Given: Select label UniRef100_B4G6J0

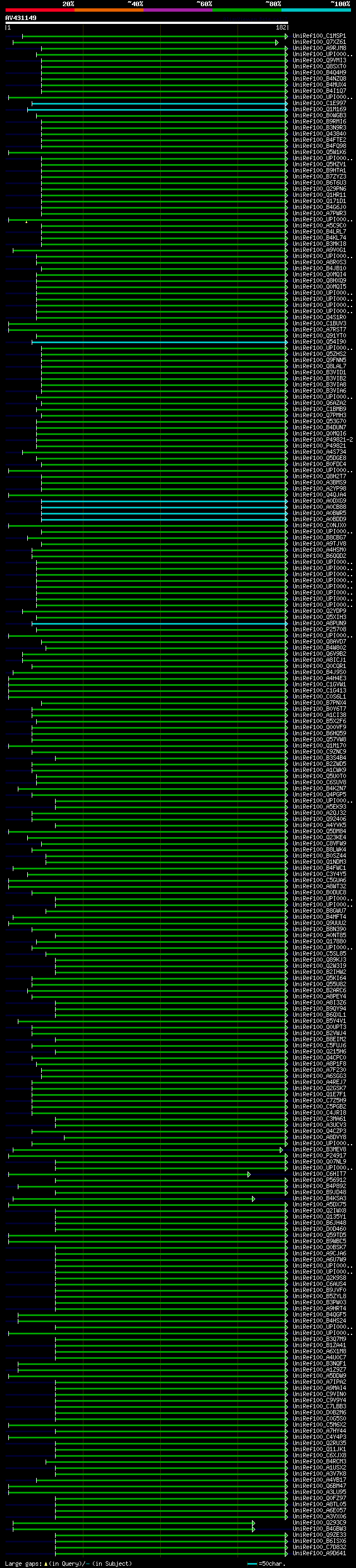Looking at the screenshot, I should 319,207.
